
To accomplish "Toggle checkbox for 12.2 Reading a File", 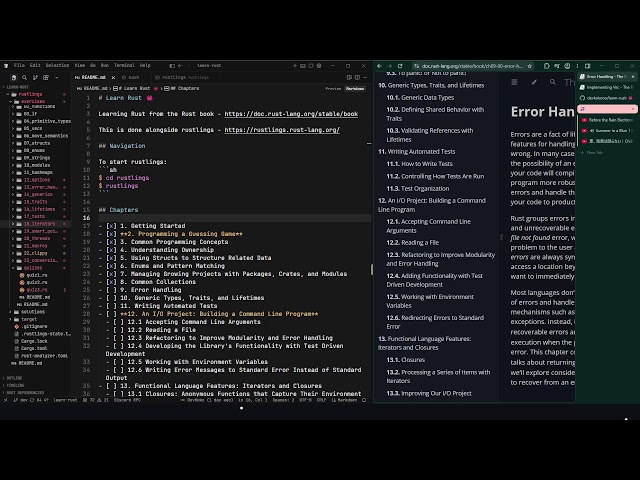I will [x=118, y=330].
